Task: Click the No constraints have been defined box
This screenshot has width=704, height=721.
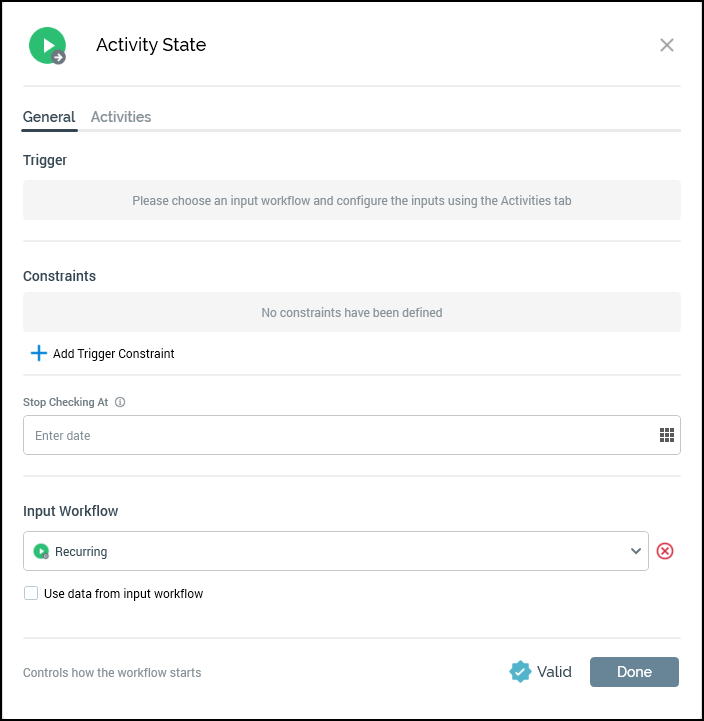Action: tap(352, 312)
